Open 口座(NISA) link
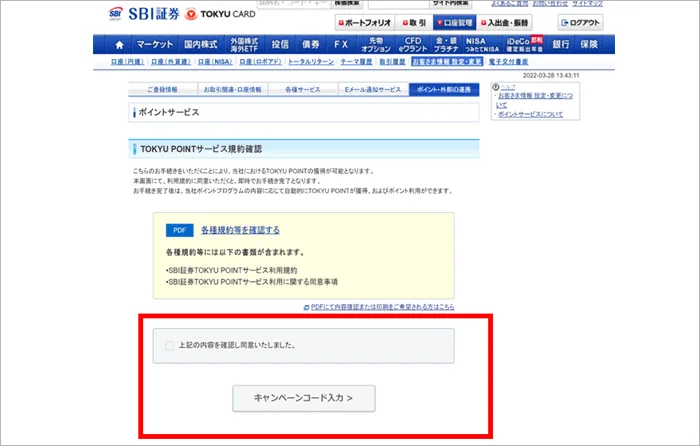Viewport: 700px width, 446px height. pos(215,62)
